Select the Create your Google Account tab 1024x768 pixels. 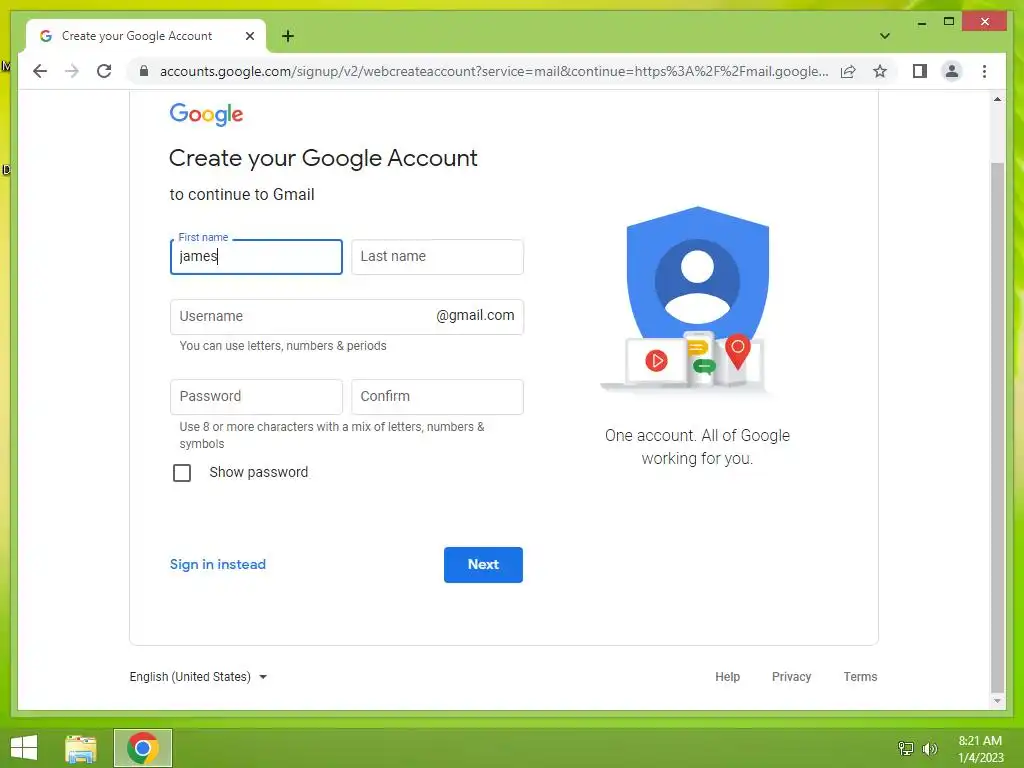[146, 36]
